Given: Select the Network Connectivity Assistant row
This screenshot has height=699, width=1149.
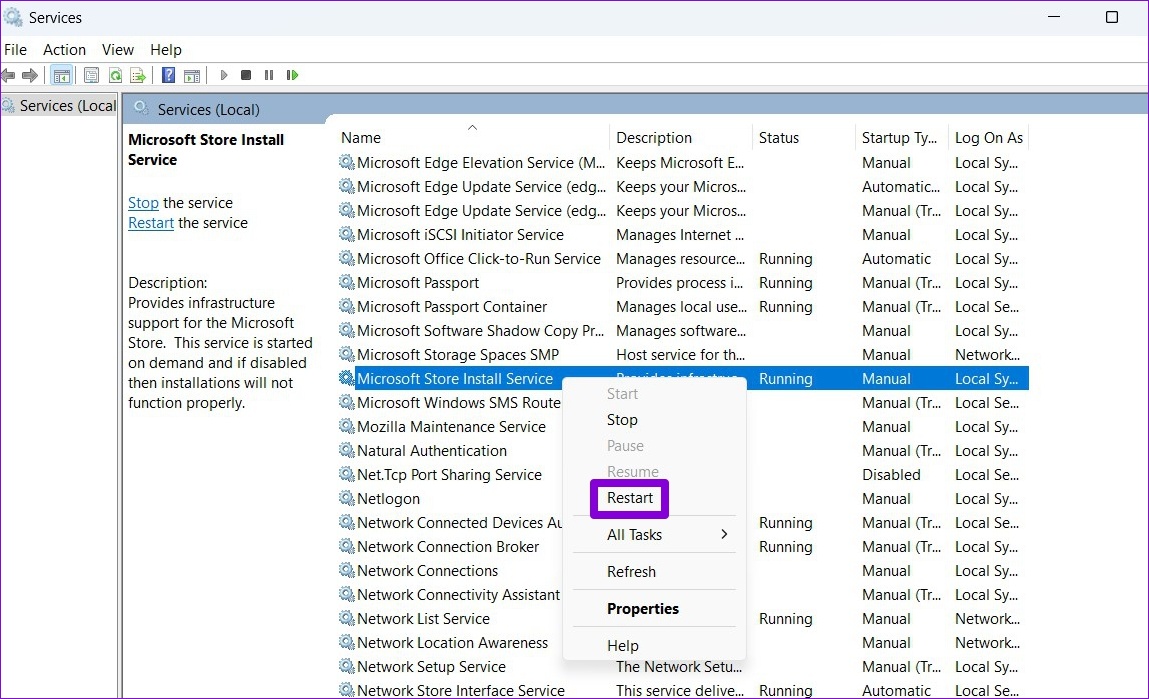Looking at the screenshot, I should 683,595.
